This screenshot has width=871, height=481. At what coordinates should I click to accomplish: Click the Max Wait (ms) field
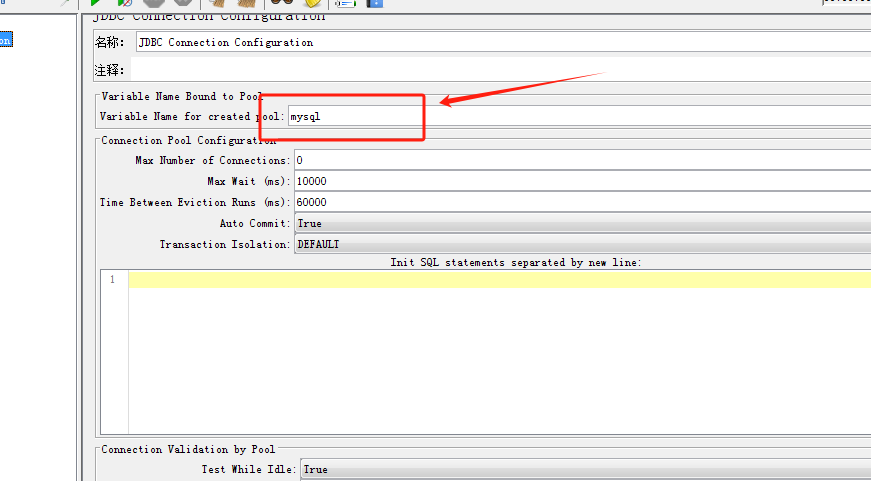pyautogui.click(x=583, y=182)
